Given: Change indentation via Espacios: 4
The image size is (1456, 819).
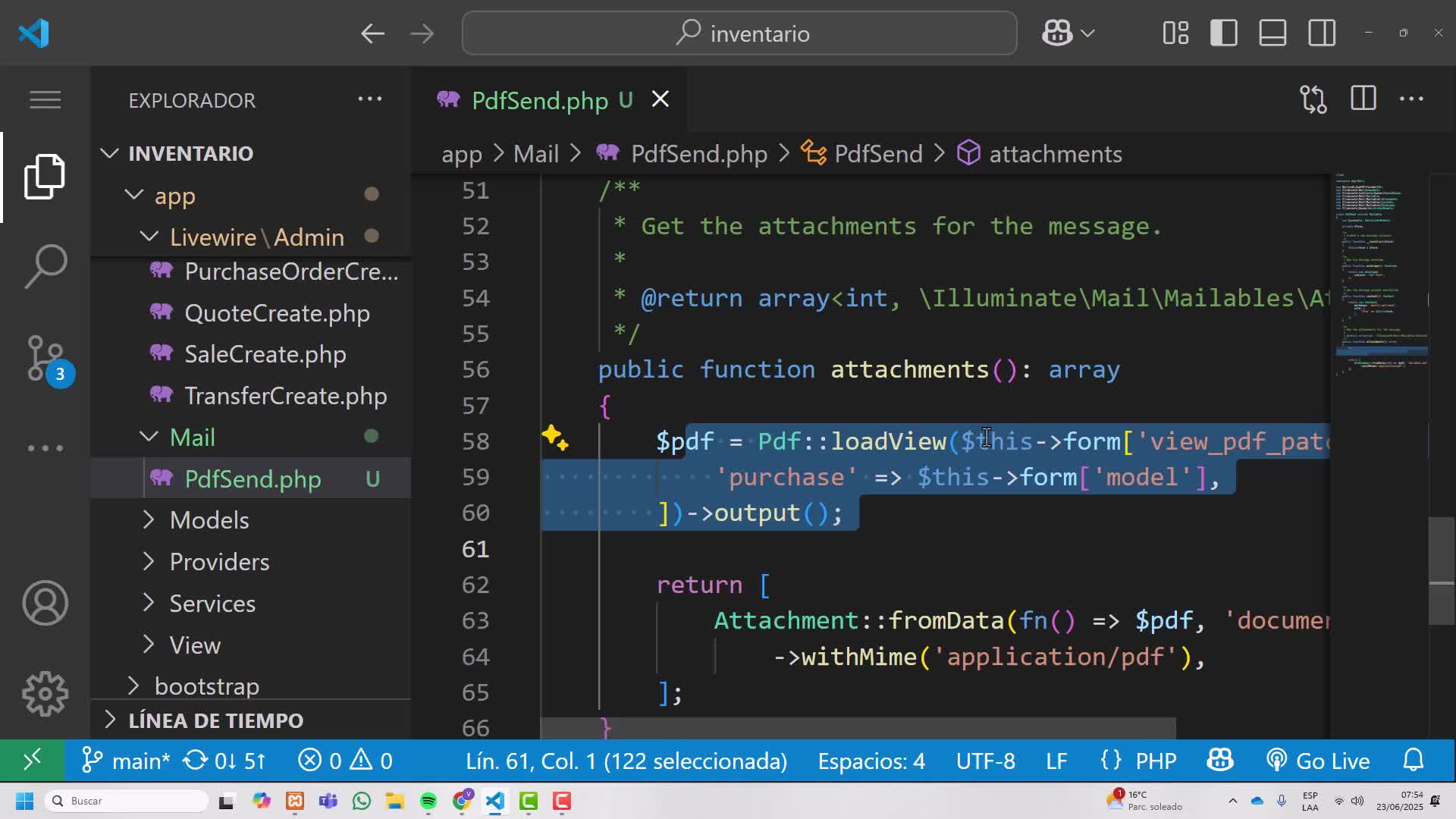Looking at the screenshot, I should pyautogui.click(x=871, y=761).
